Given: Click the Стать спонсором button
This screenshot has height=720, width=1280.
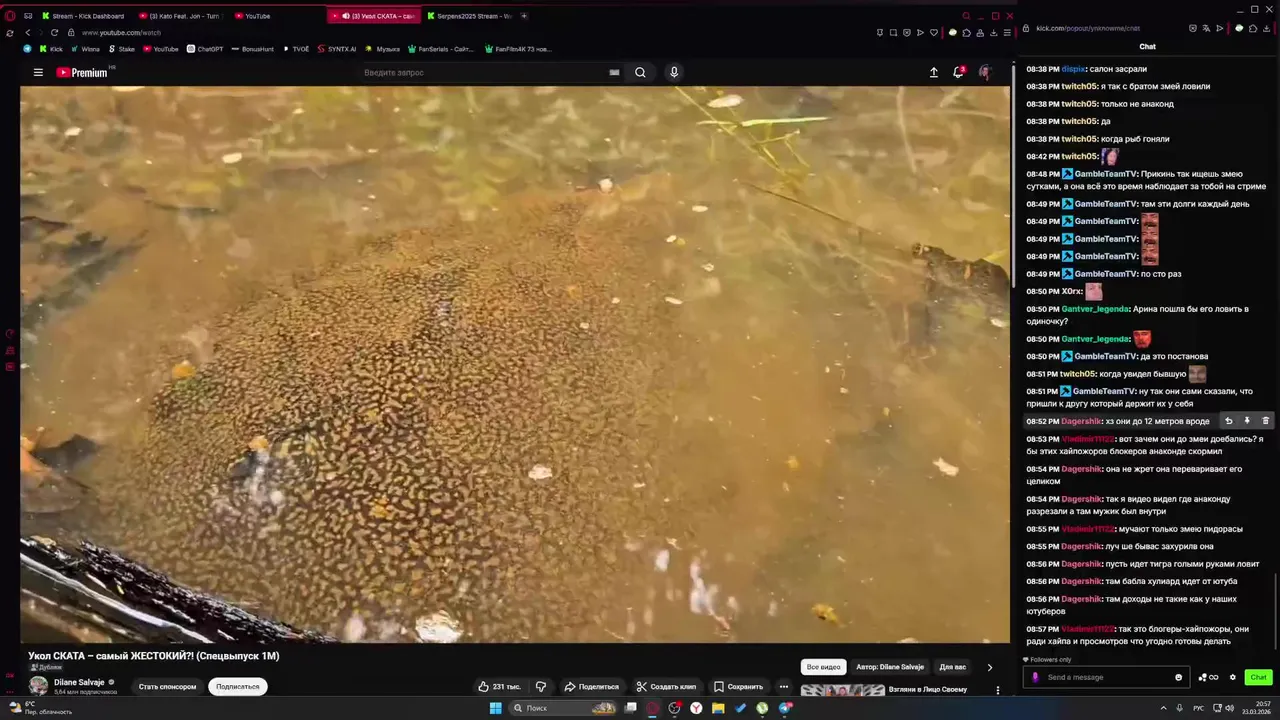Looking at the screenshot, I should (x=167, y=687).
